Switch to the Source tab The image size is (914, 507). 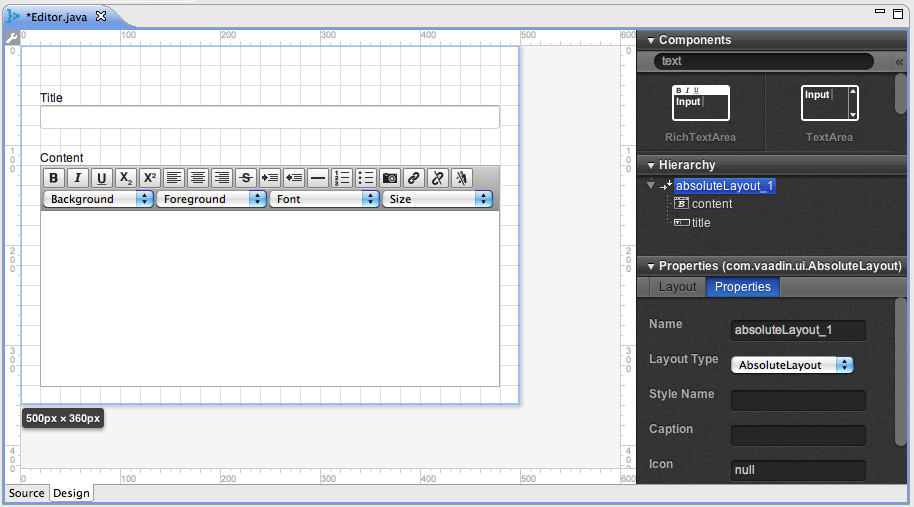point(26,493)
